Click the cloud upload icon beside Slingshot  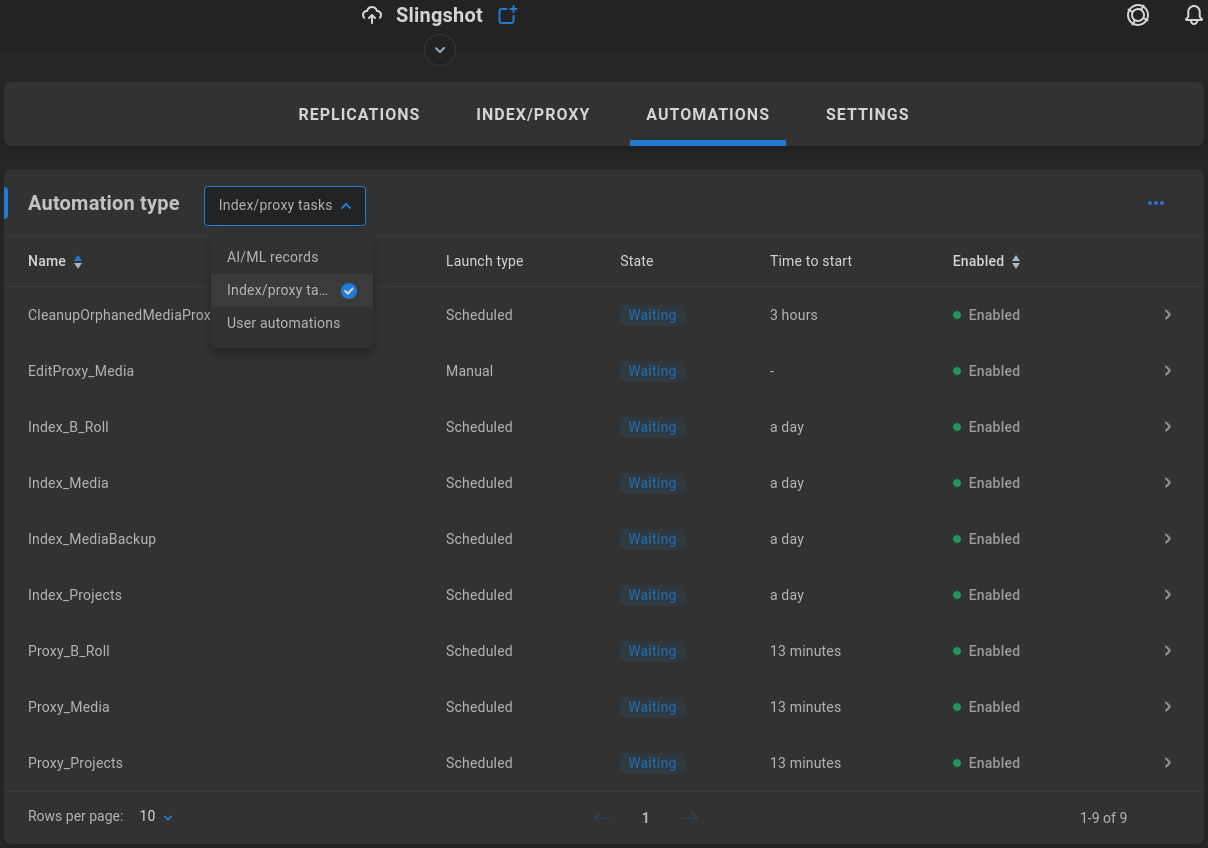tap(372, 16)
